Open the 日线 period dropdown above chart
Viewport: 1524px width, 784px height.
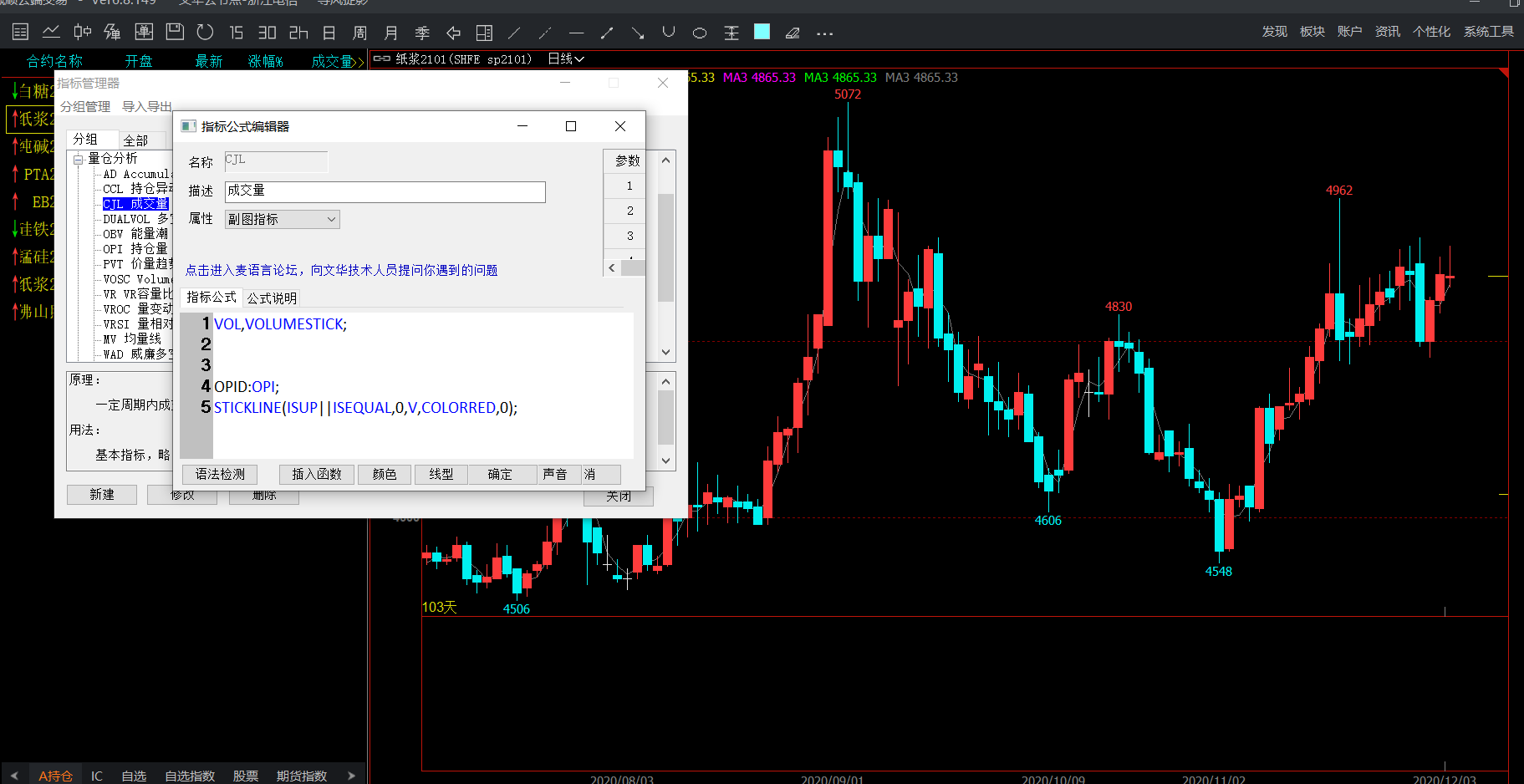566,59
